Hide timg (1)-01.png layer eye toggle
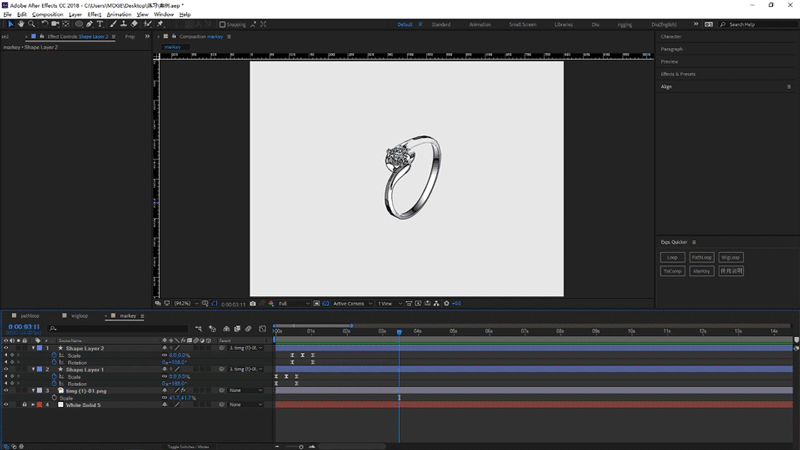 pos(6,390)
